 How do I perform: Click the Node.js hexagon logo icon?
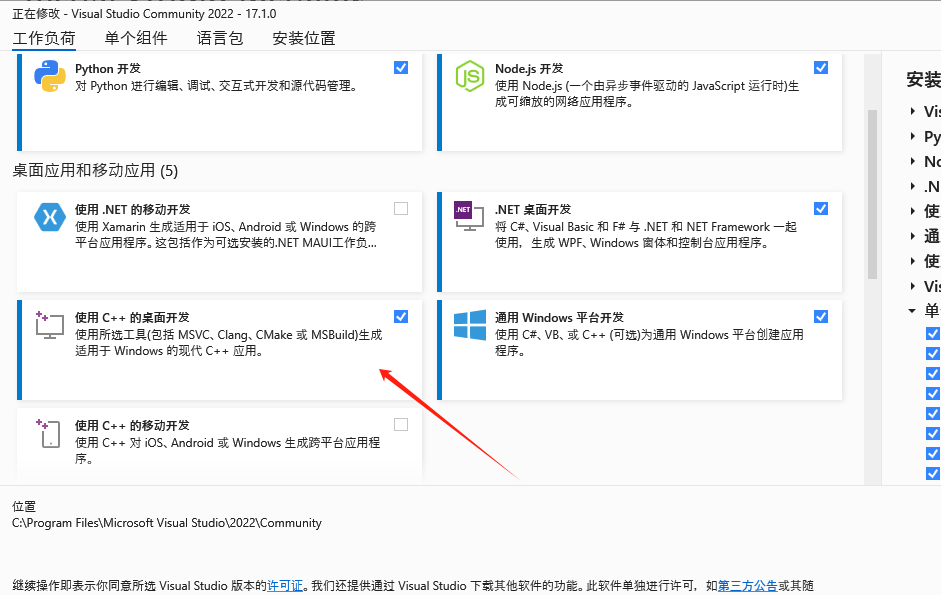(469, 76)
